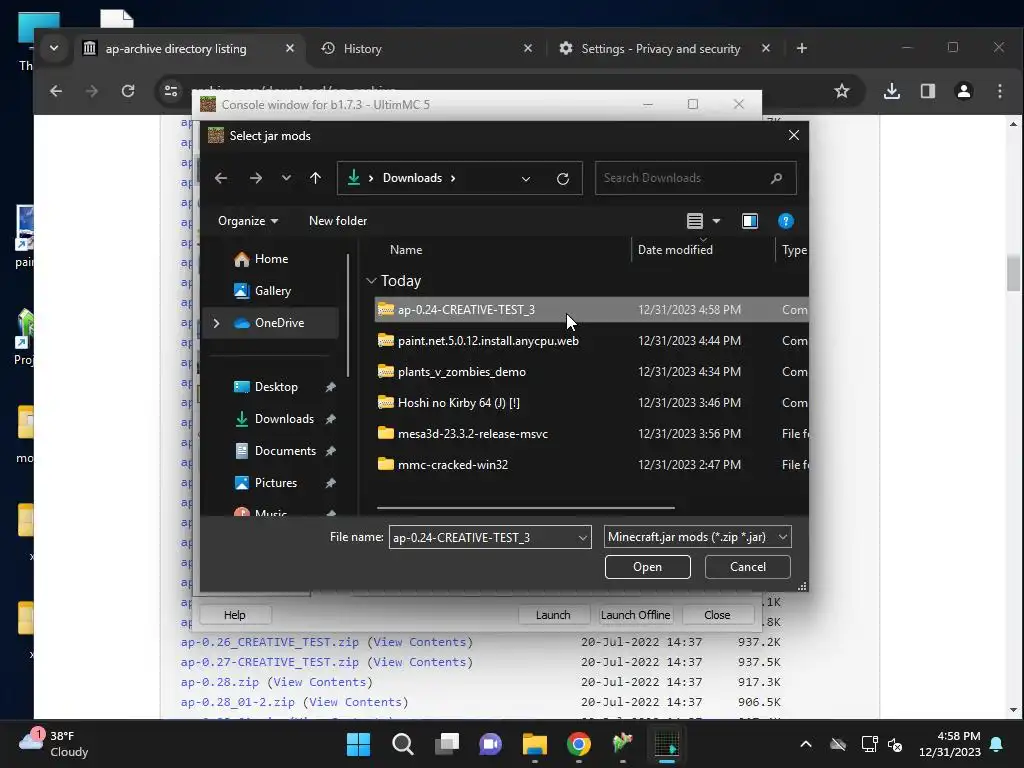
Task: Open recent locations chevron in dialog
Action: coord(286,178)
